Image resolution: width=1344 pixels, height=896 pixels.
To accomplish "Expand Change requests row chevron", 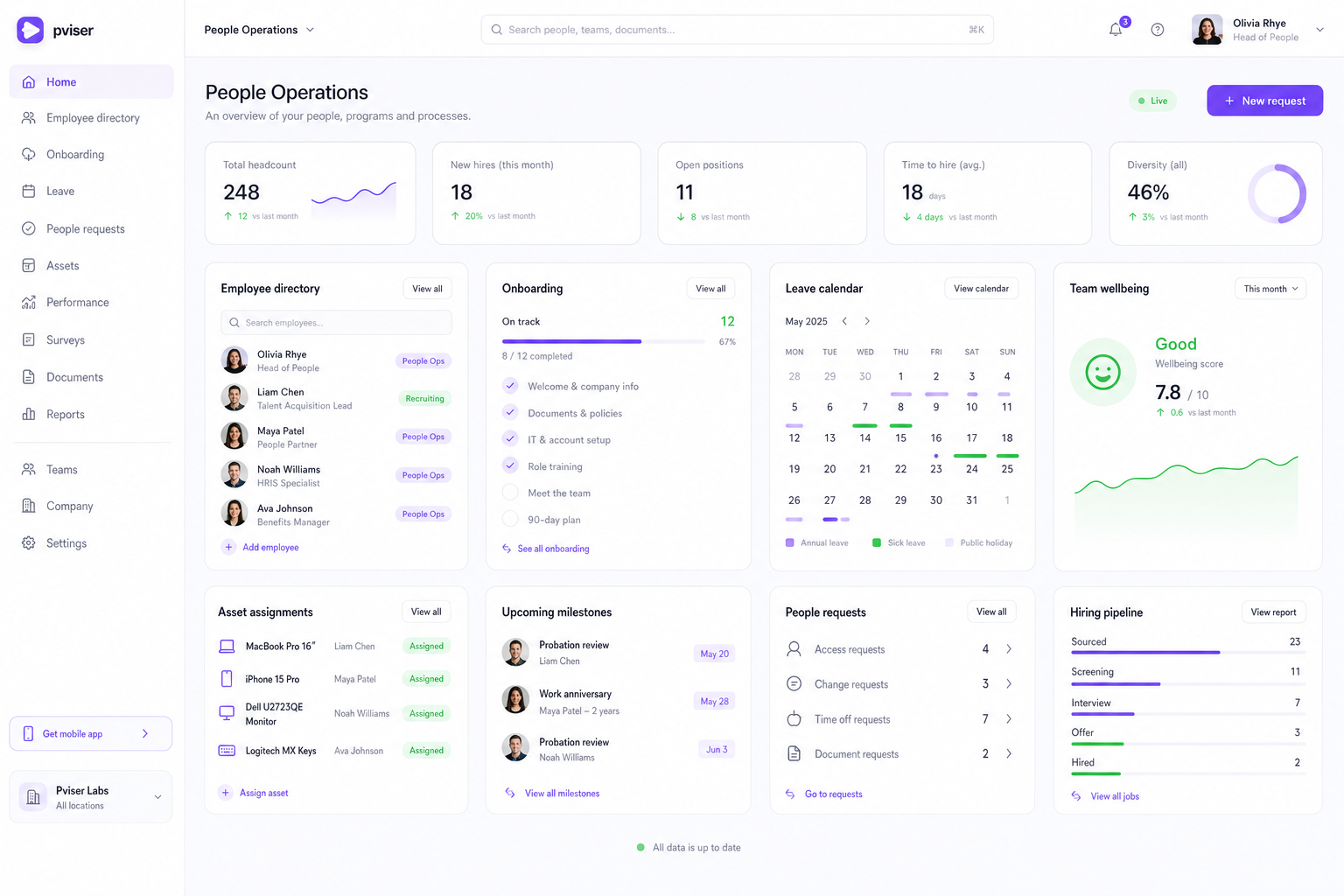I will click(1009, 683).
